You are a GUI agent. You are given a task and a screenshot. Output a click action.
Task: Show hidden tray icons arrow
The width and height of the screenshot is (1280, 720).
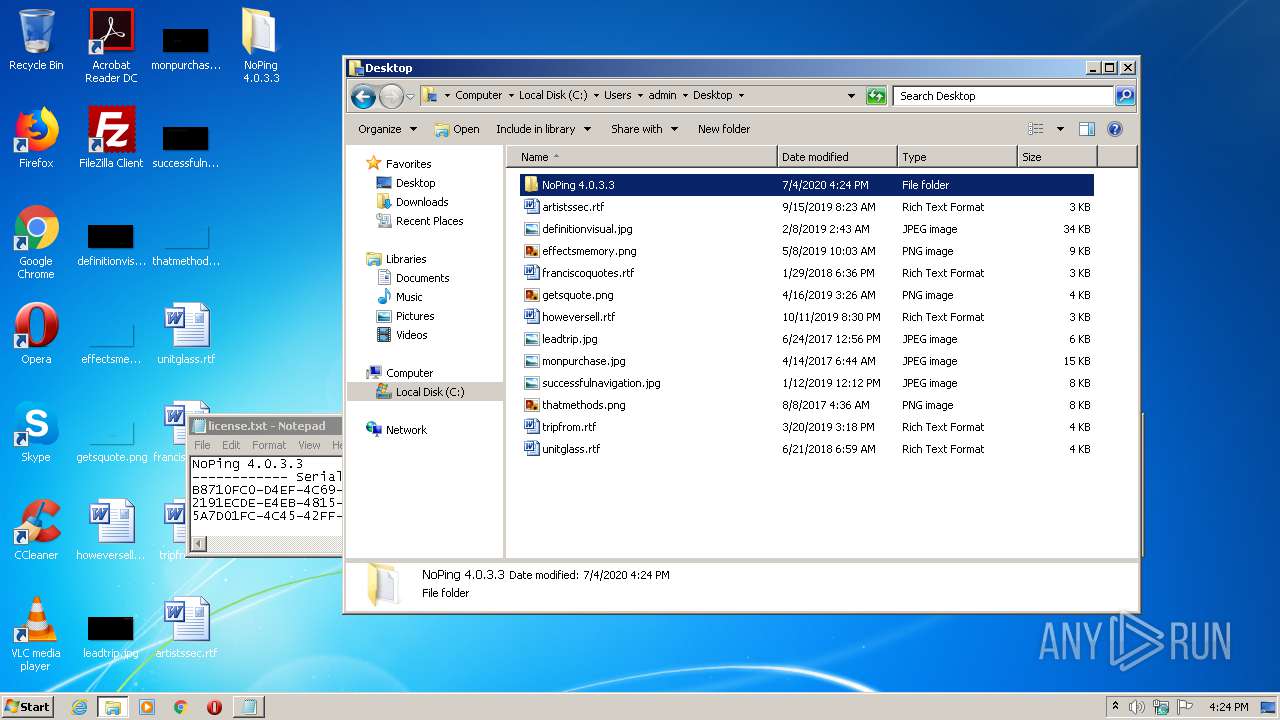coord(1116,707)
